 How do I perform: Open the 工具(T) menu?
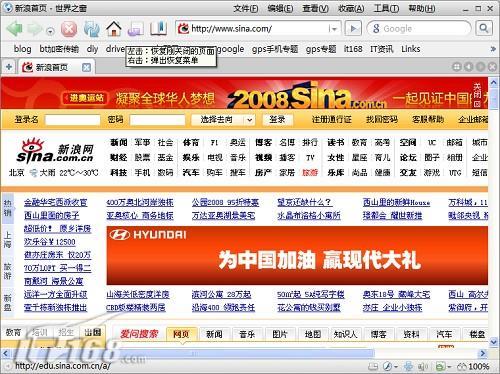(386, 8)
